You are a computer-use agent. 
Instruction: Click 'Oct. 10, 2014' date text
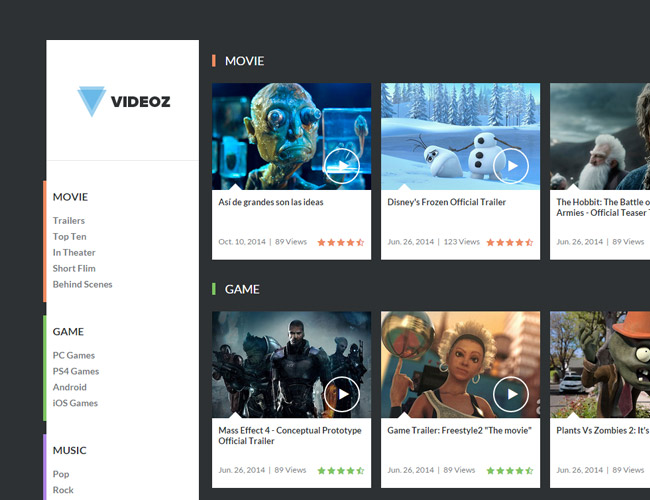(242, 242)
